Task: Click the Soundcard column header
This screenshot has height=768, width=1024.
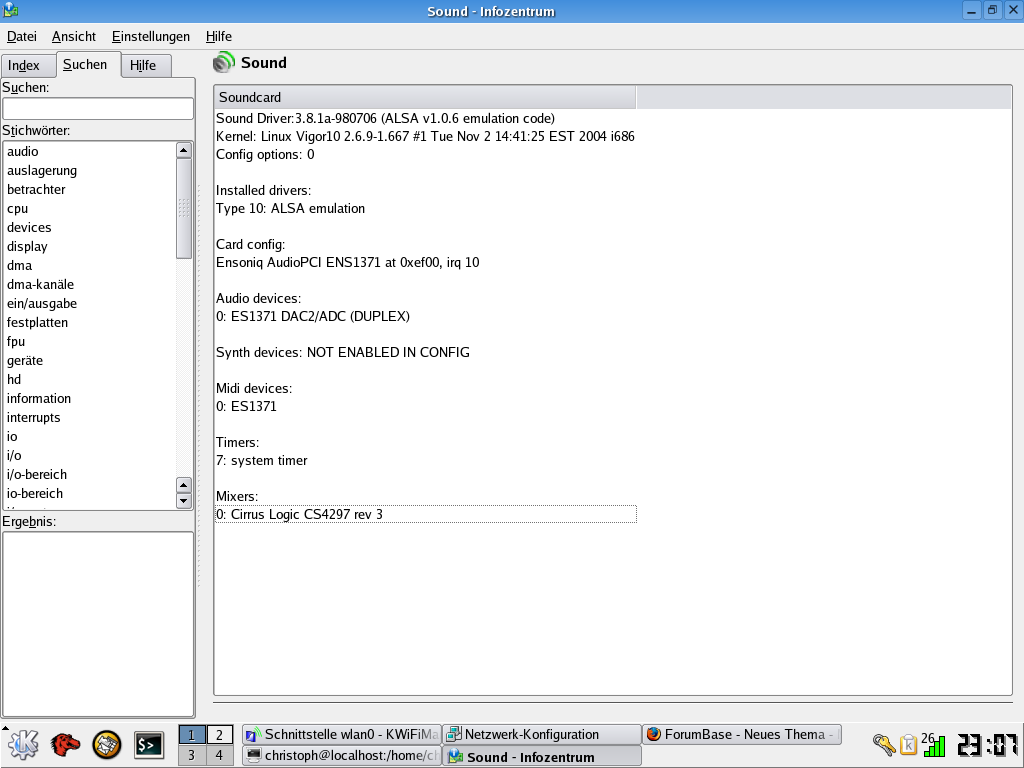Action: (x=425, y=97)
